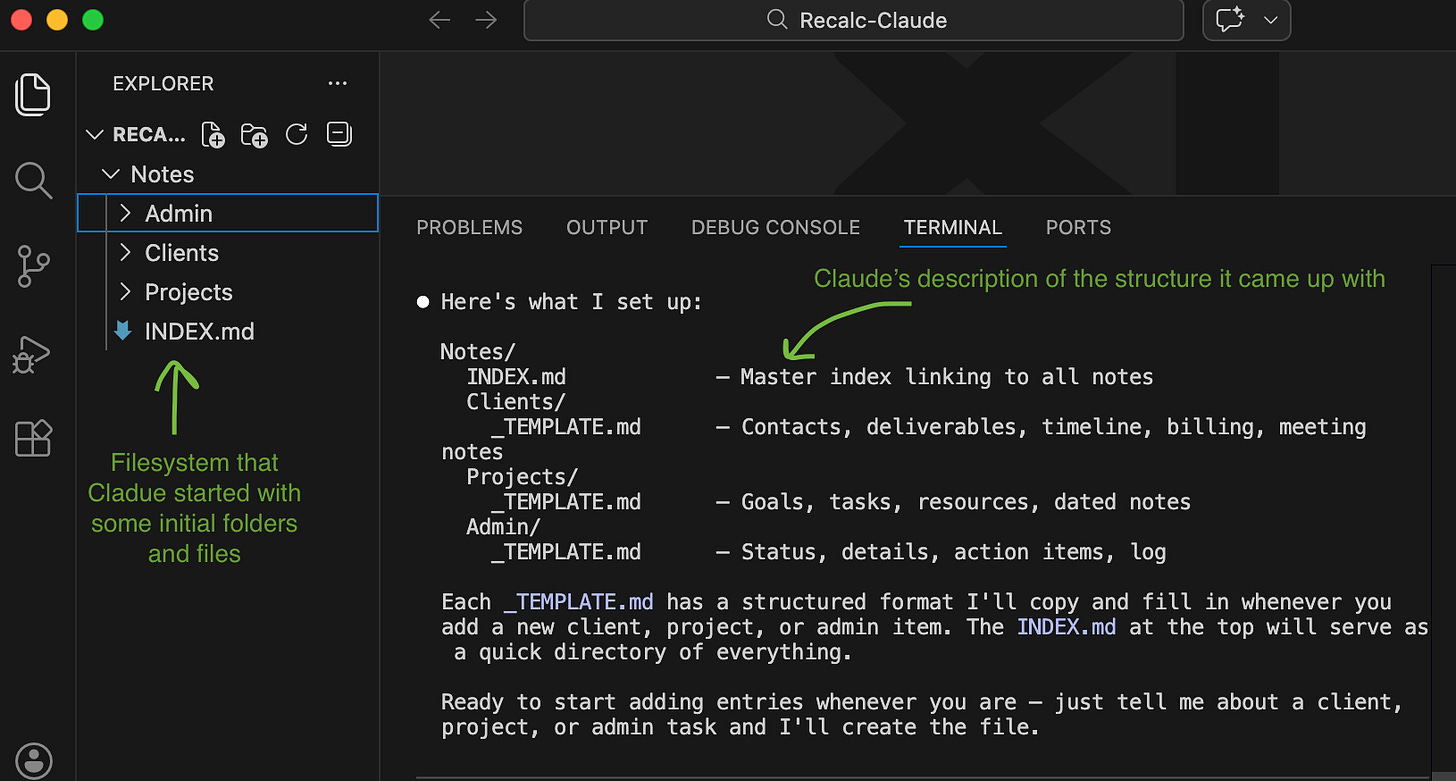Switch to the DEBUG CONSOLE tab
The width and height of the screenshot is (1456, 781).
pos(775,228)
